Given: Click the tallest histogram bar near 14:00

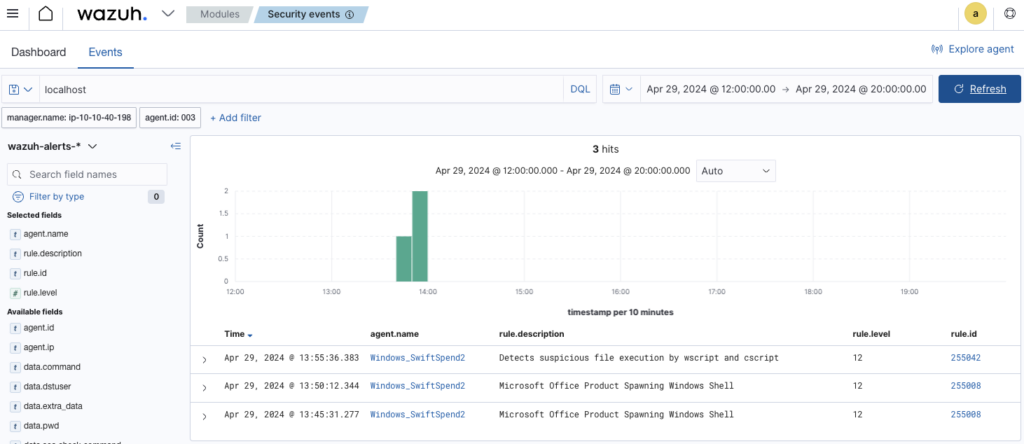Looking at the screenshot, I should coord(420,236).
